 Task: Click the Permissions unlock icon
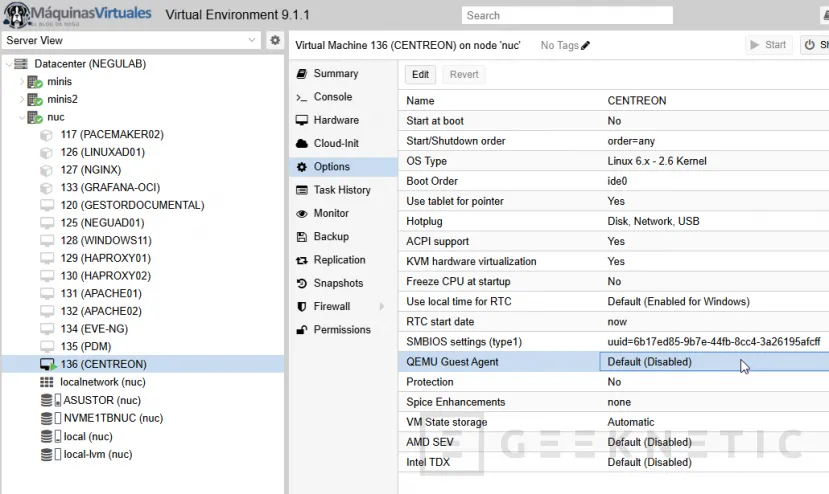coord(301,330)
